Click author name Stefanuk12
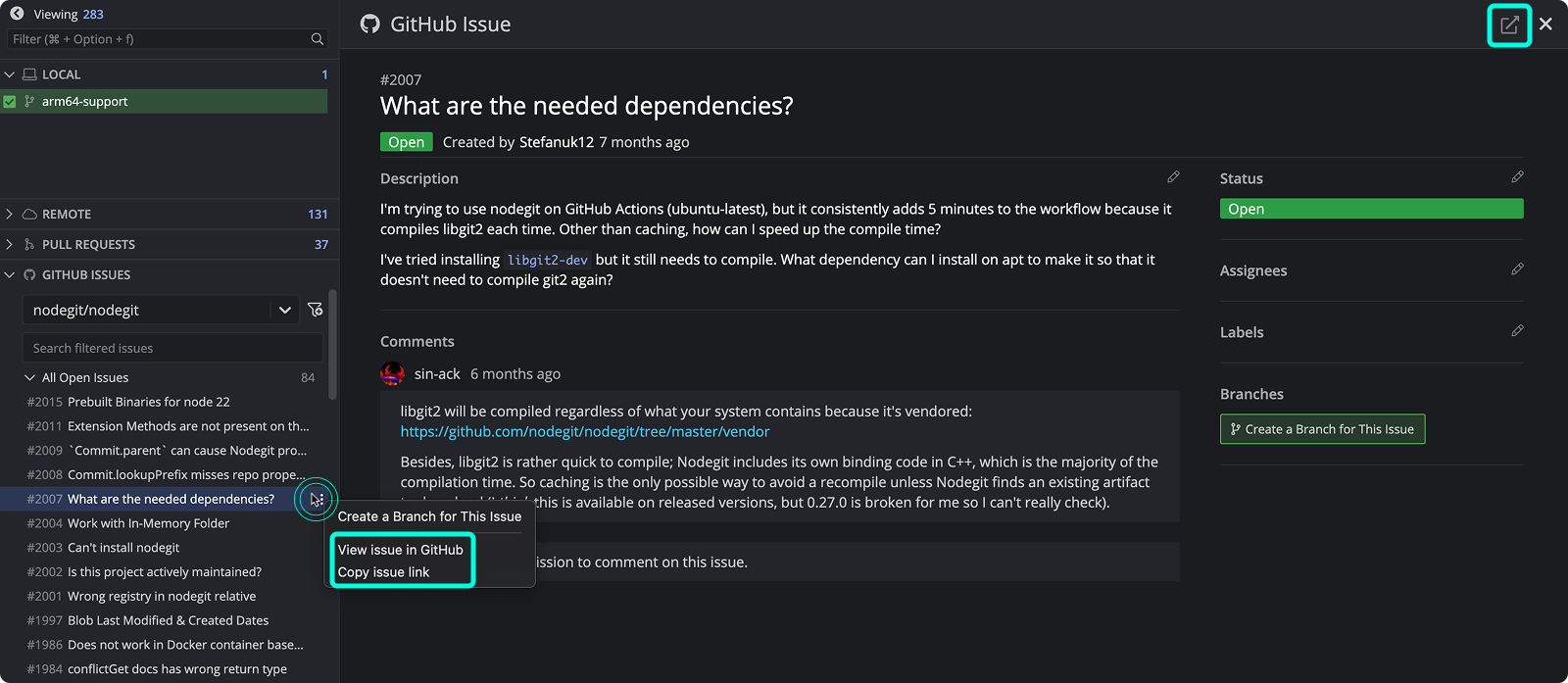 click(x=557, y=142)
